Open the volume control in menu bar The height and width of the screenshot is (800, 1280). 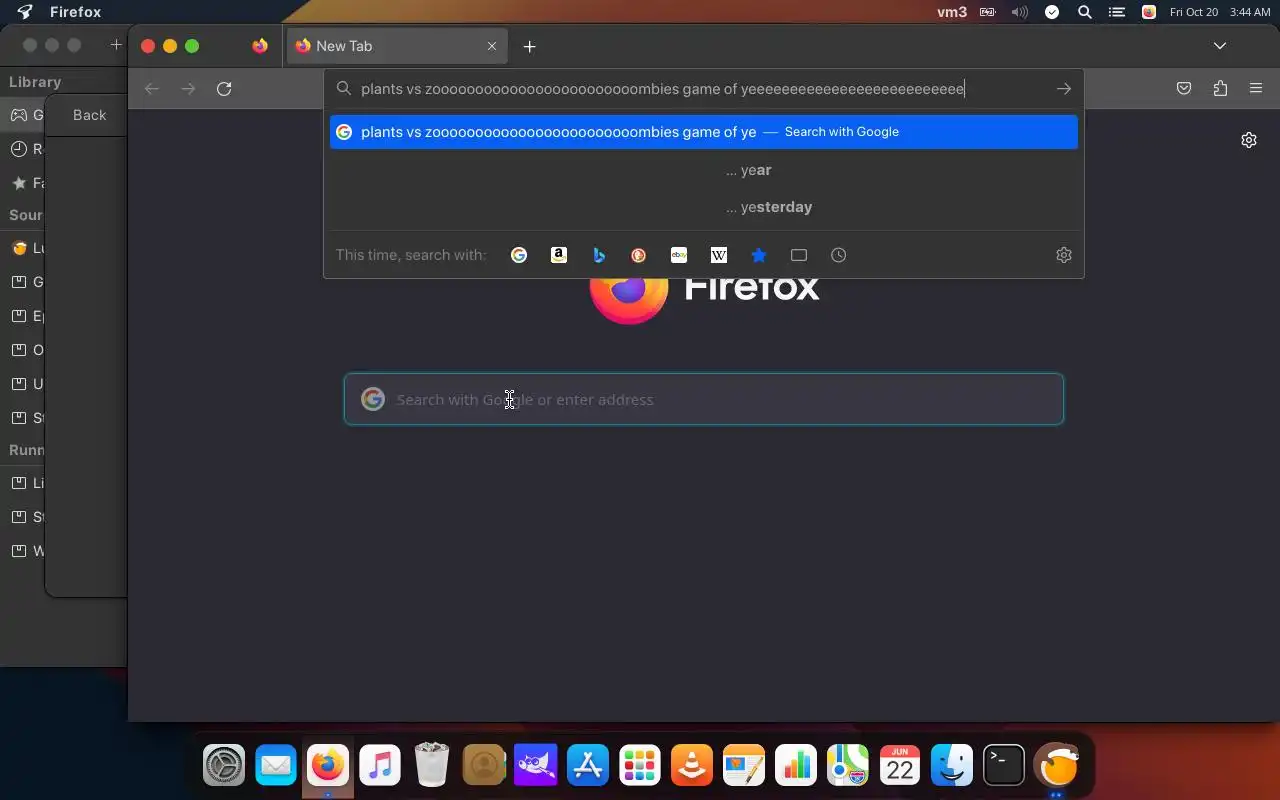1019,12
